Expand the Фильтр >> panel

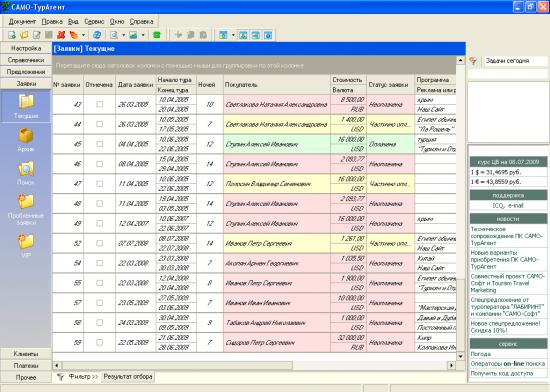(x=83, y=377)
